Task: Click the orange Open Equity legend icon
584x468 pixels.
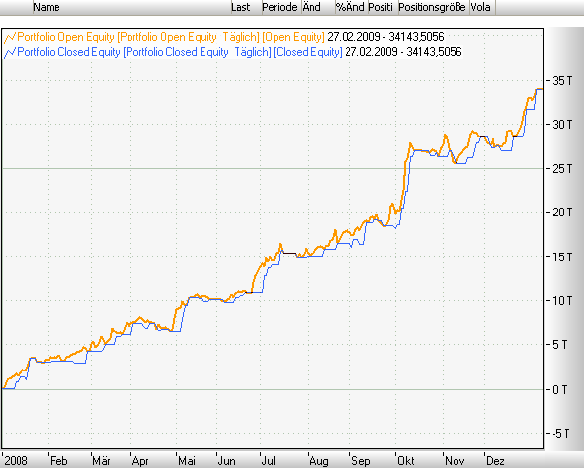Action: click(10, 37)
